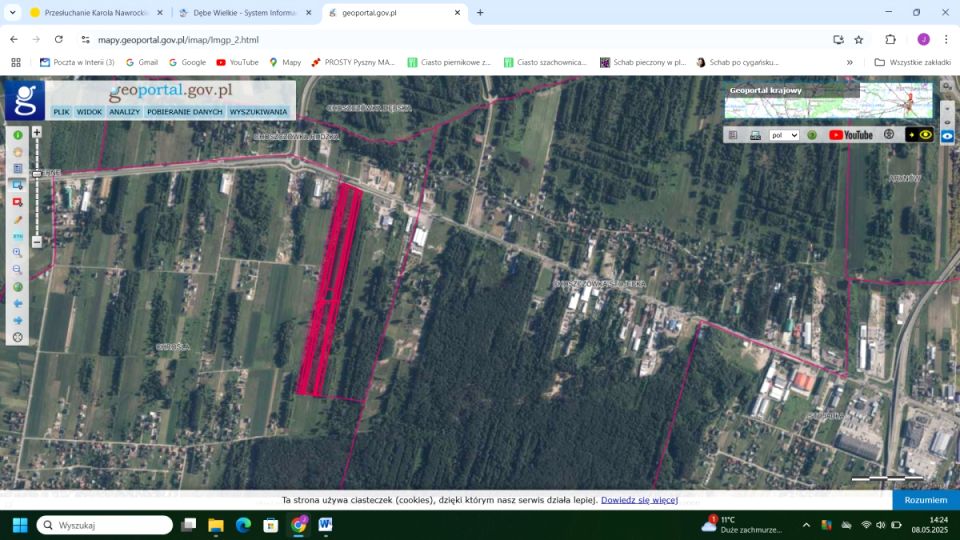Image resolution: width=960 pixels, height=540 pixels.
Task: Expand the WIDOK menu
Action: click(x=89, y=112)
